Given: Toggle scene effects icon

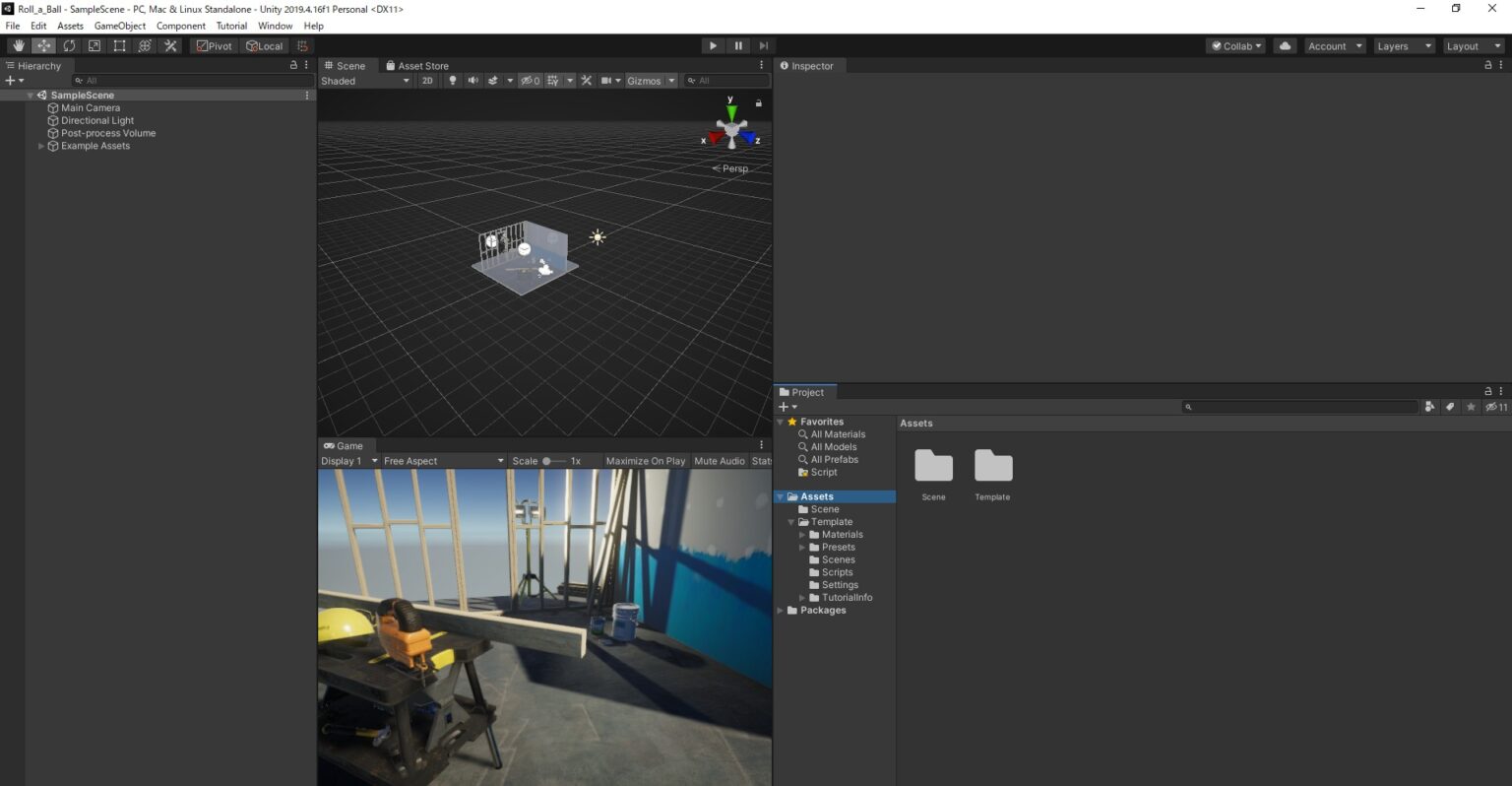Looking at the screenshot, I should pos(493,81).
